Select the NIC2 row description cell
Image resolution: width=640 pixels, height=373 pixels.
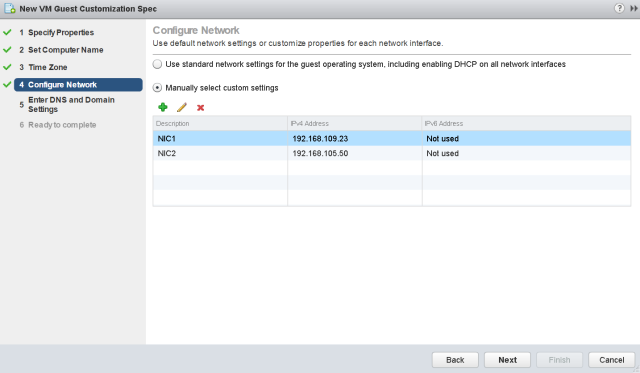(x=220, y=153)
